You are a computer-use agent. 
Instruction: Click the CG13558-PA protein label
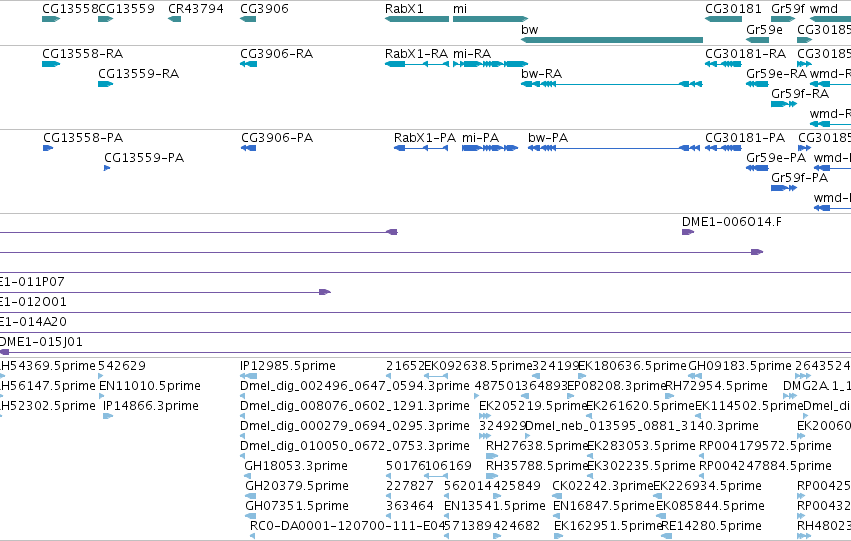coord(83,138)
